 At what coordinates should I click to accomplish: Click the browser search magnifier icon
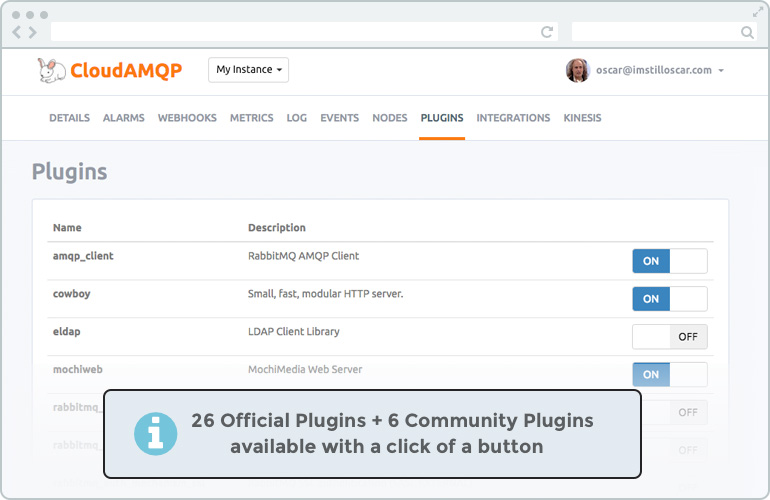tap(747, 32)
